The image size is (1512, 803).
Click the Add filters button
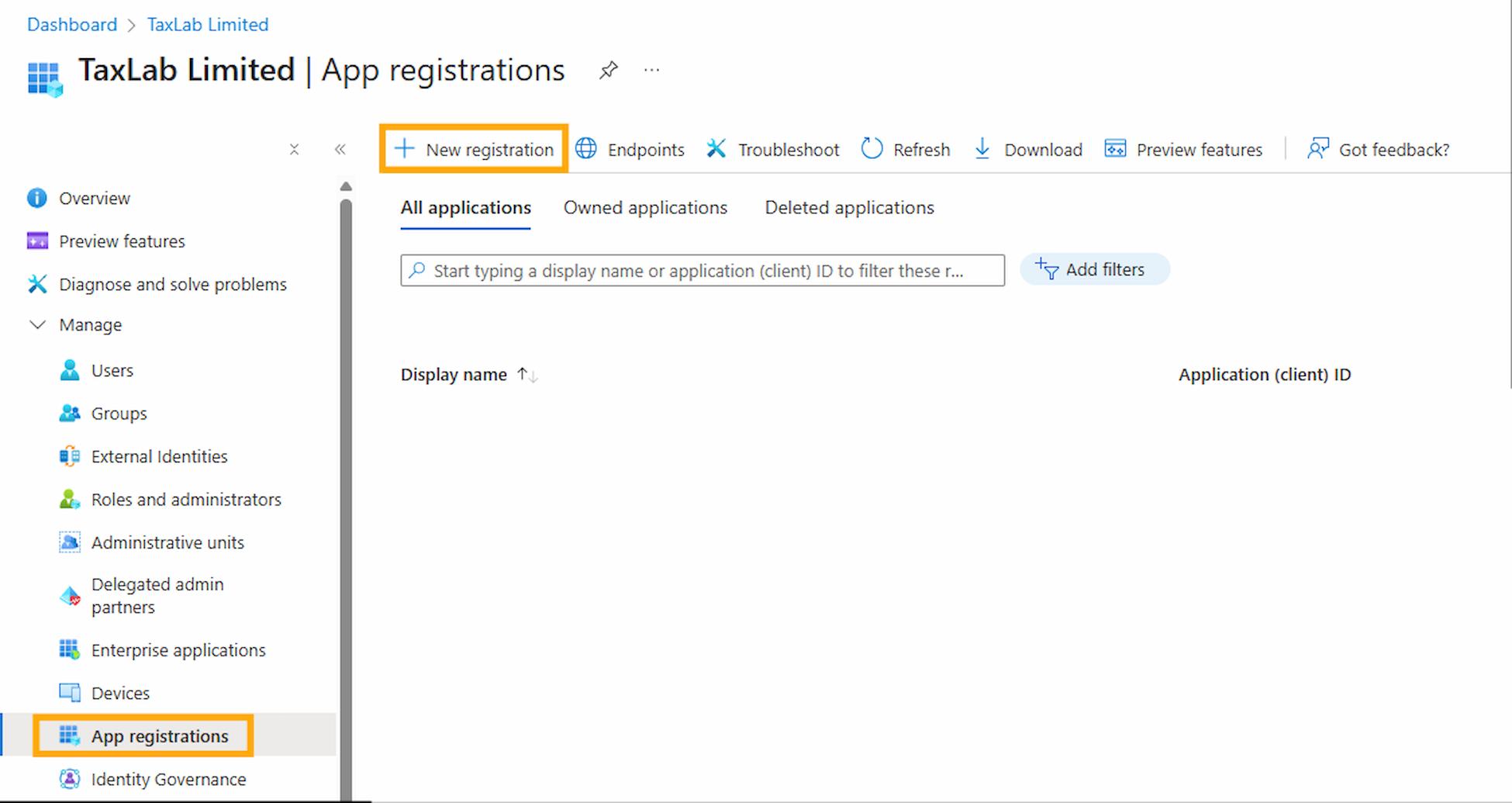(x=1094, y=269)
